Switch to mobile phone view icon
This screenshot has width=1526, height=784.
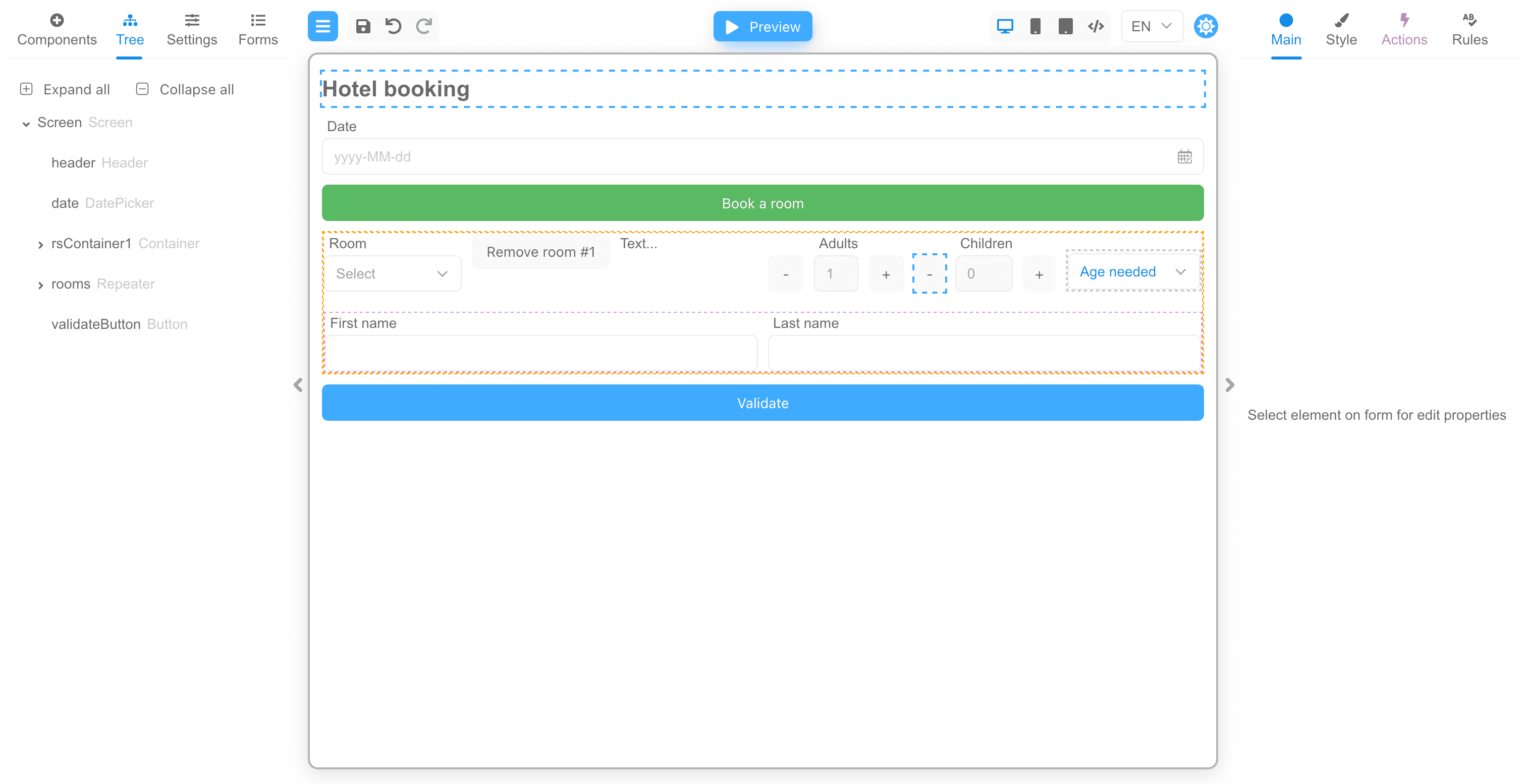tap(1035, 26)
